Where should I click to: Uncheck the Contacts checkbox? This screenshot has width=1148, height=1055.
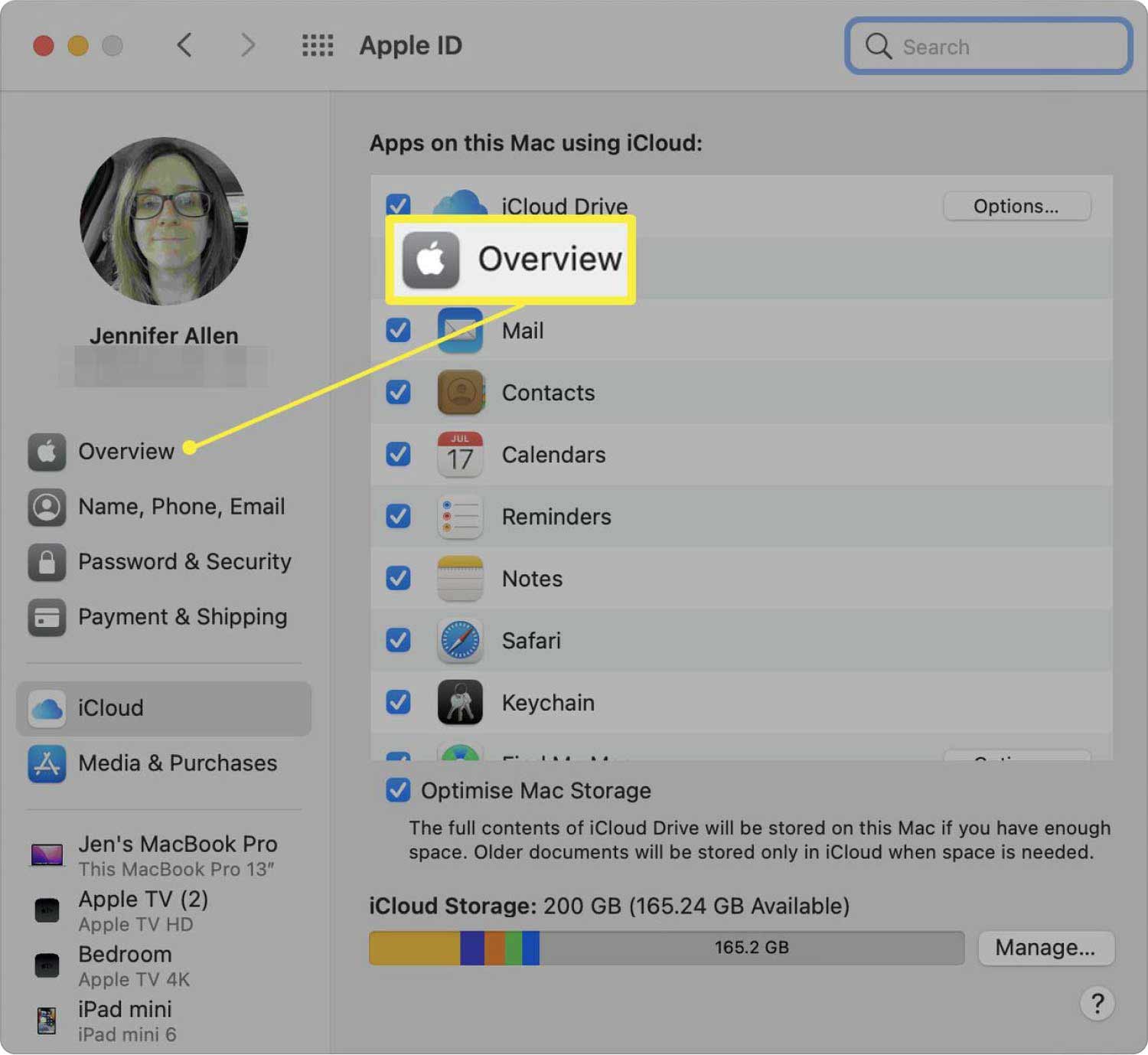(398, 393)
